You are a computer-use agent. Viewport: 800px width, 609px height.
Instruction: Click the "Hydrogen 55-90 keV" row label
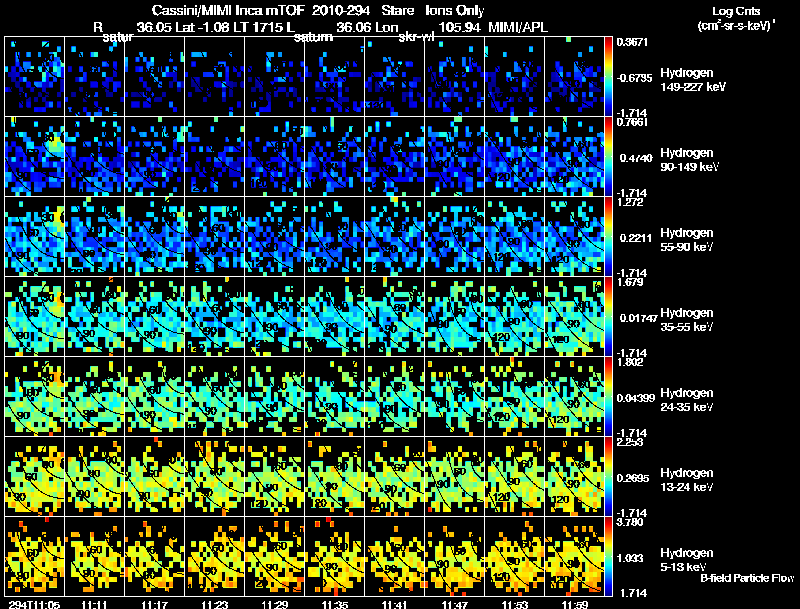(687, 239)
